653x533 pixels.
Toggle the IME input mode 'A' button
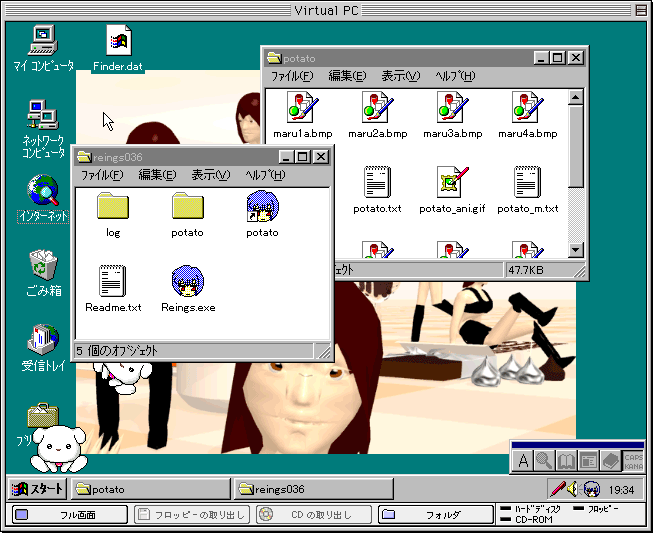522,461
